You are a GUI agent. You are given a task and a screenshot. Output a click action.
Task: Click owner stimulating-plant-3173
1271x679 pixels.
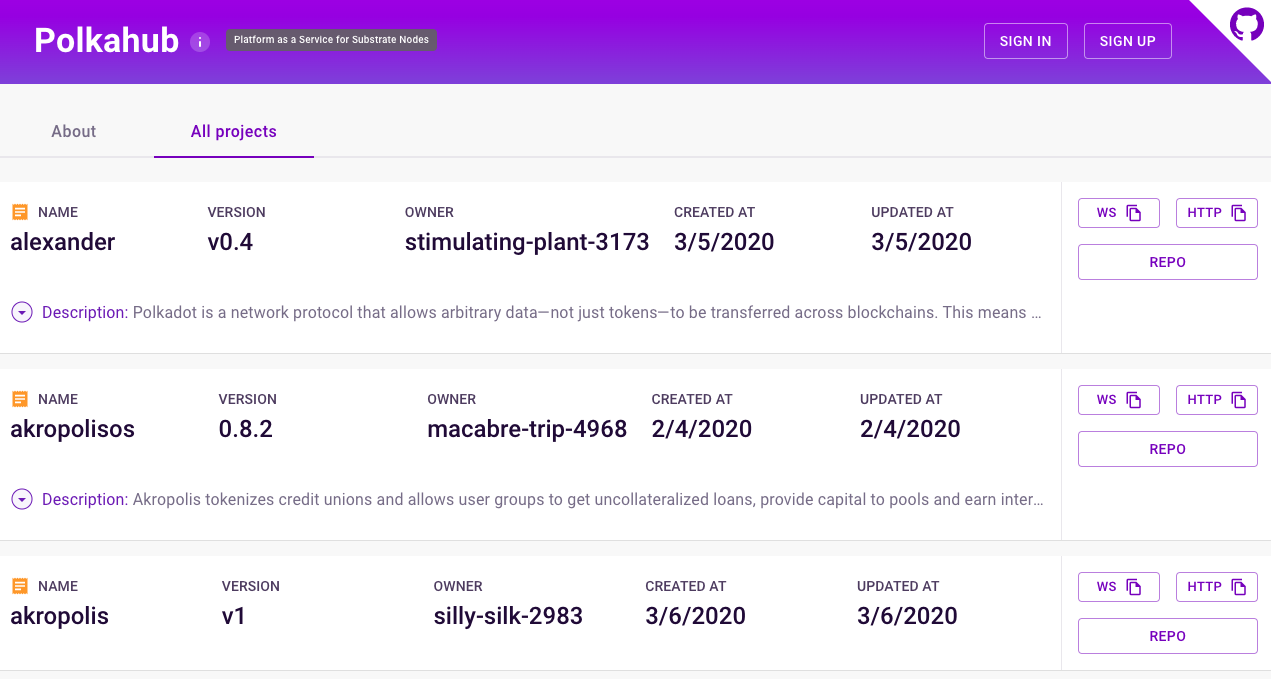(x=527, y=242)
